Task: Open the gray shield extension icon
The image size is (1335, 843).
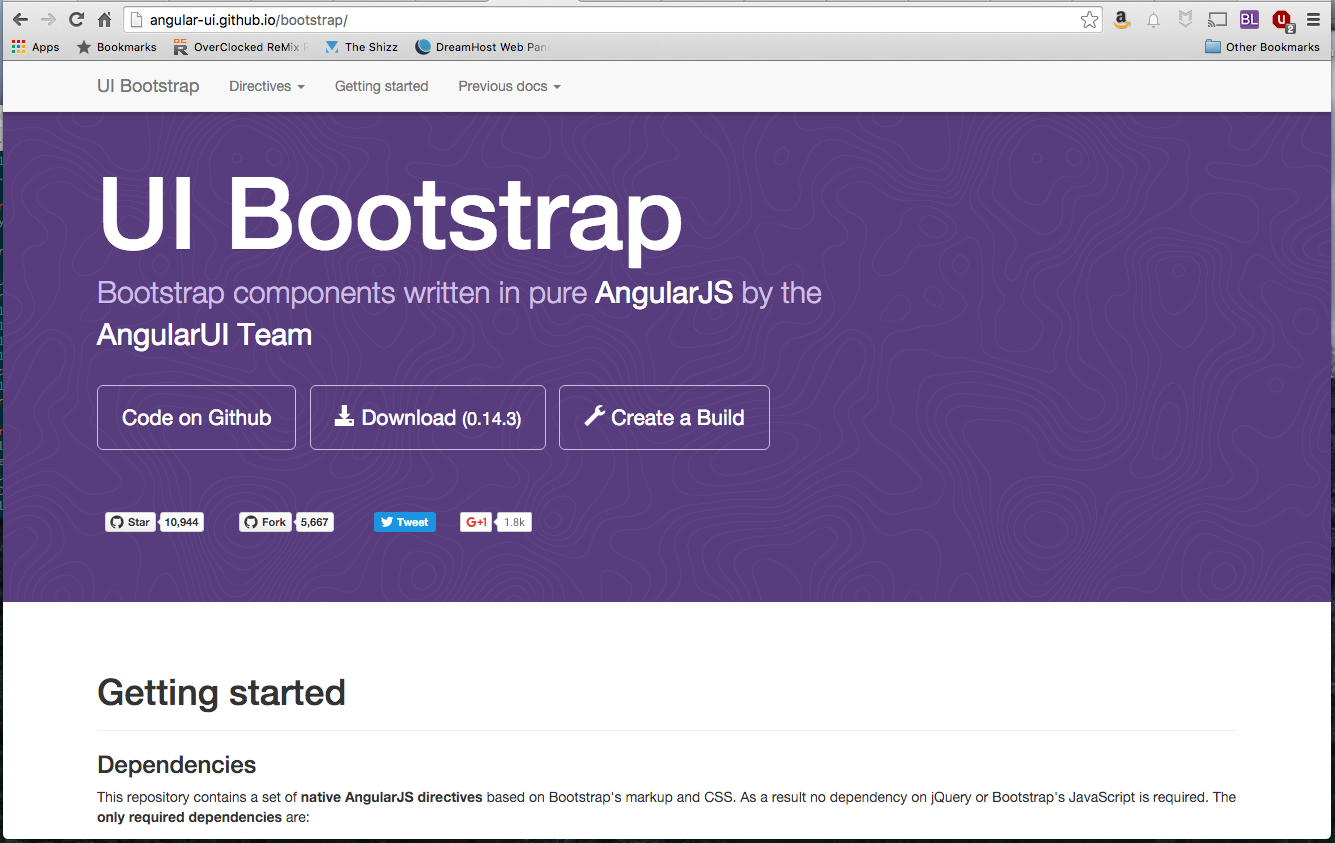Action: [1185, 19]
